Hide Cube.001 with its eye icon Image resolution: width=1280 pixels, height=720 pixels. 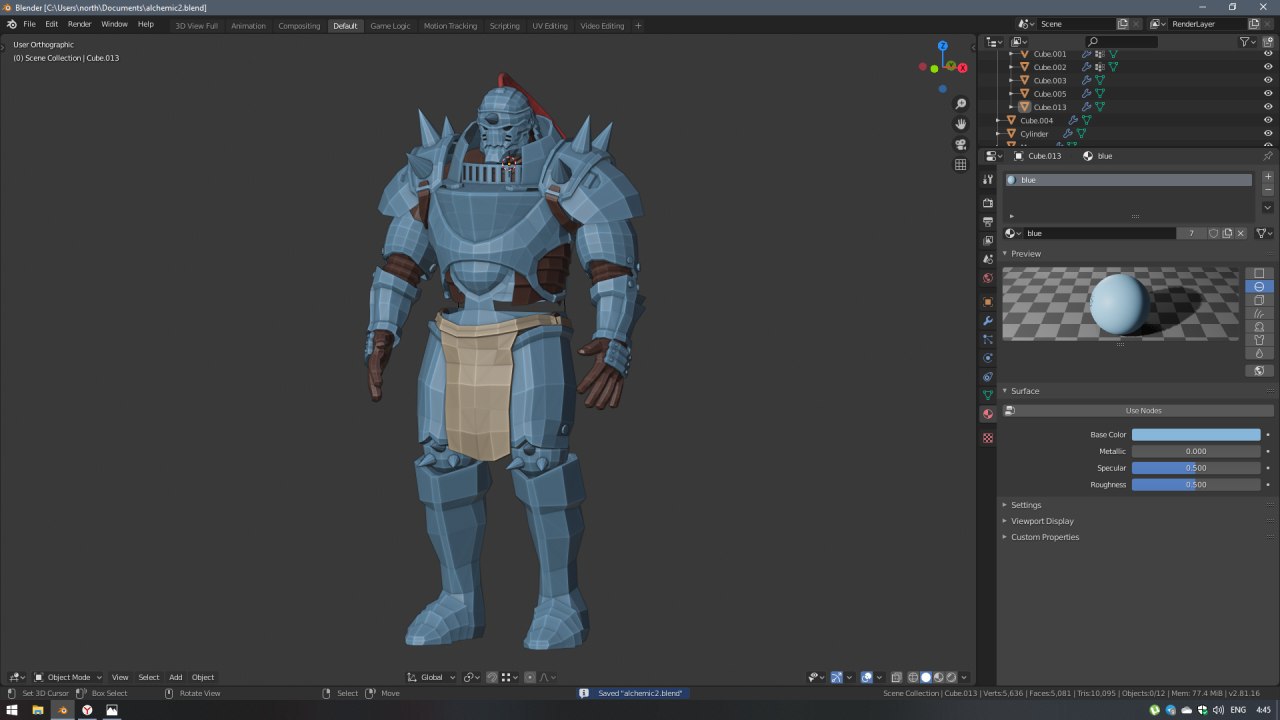[x=1268, y=54]
